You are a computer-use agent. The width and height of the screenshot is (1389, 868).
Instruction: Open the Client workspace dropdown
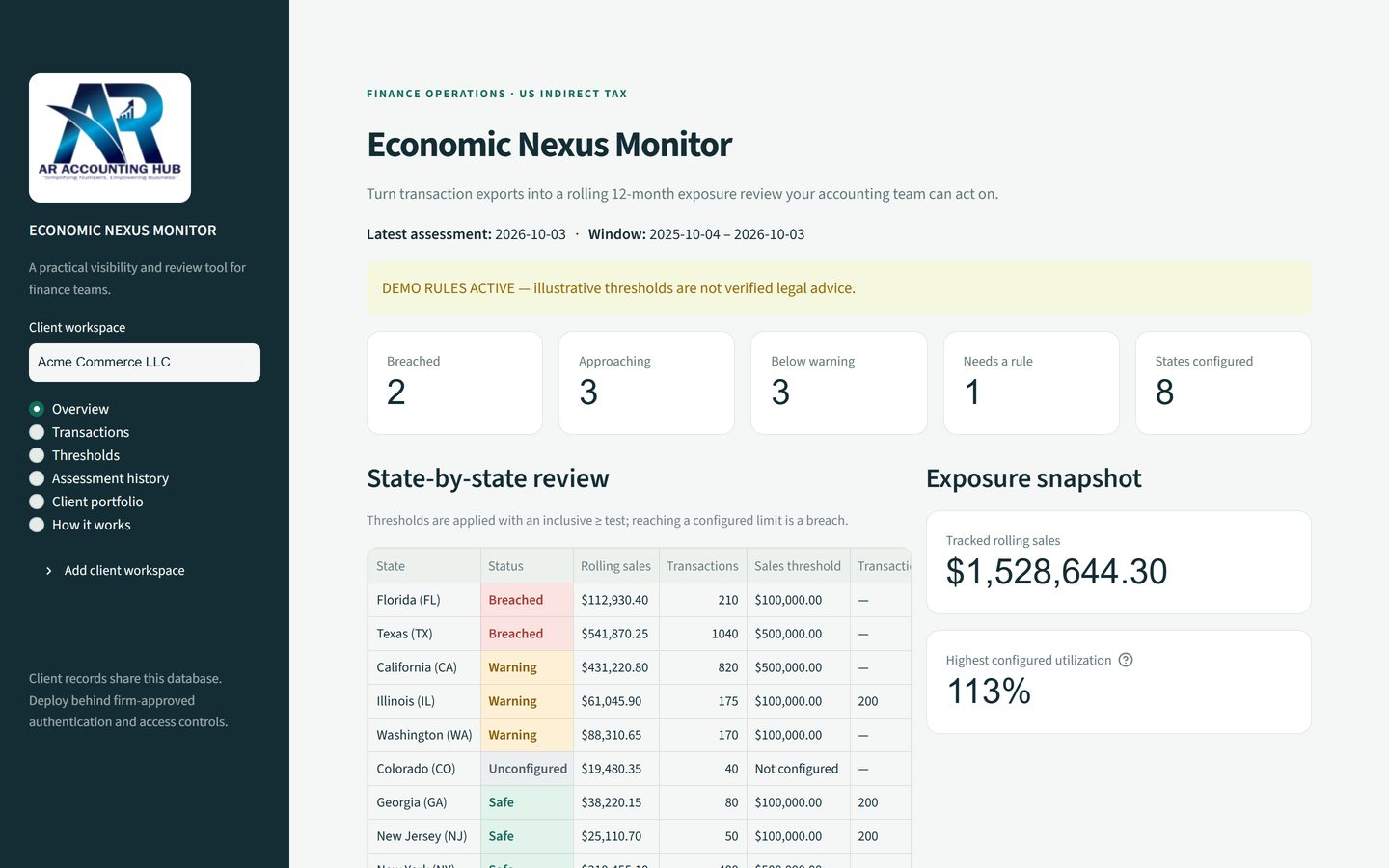pyautogui.click(x=145, y=363)
